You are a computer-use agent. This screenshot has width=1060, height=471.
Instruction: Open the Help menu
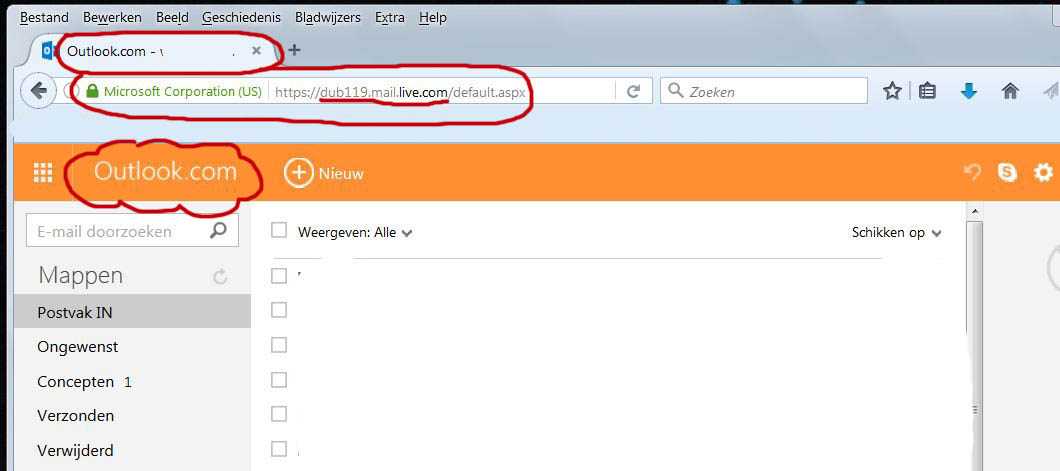click(433, 18)
